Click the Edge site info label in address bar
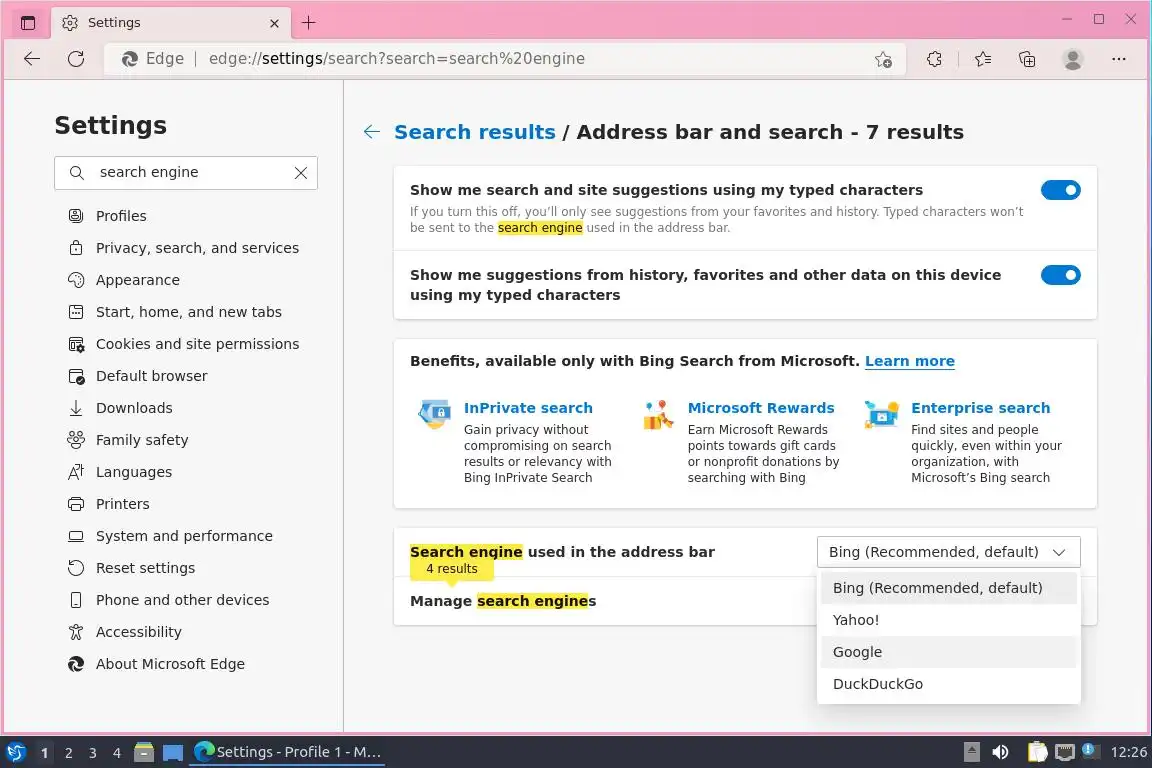This screenshot has height=768, width=1152. coord(153,59)
